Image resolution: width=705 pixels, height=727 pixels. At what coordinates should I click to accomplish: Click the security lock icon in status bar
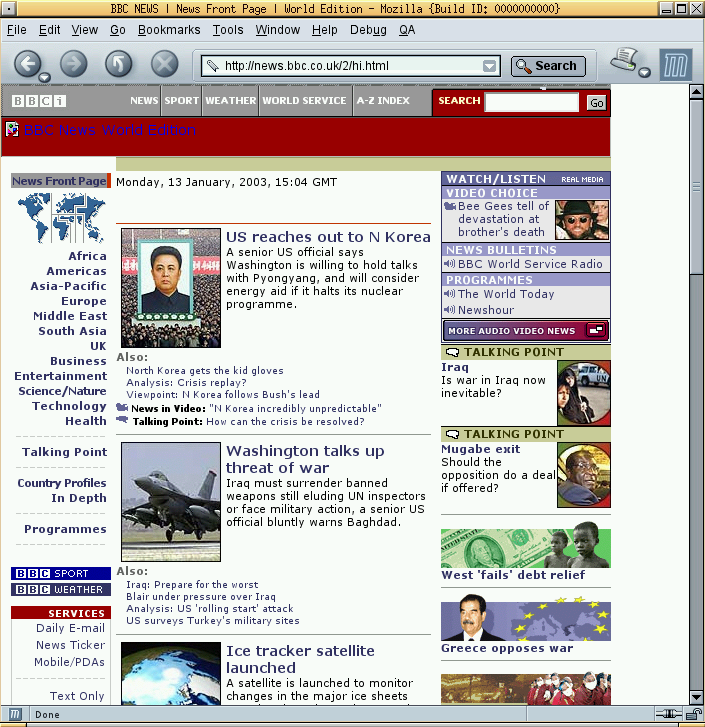[x=693, y=714]
